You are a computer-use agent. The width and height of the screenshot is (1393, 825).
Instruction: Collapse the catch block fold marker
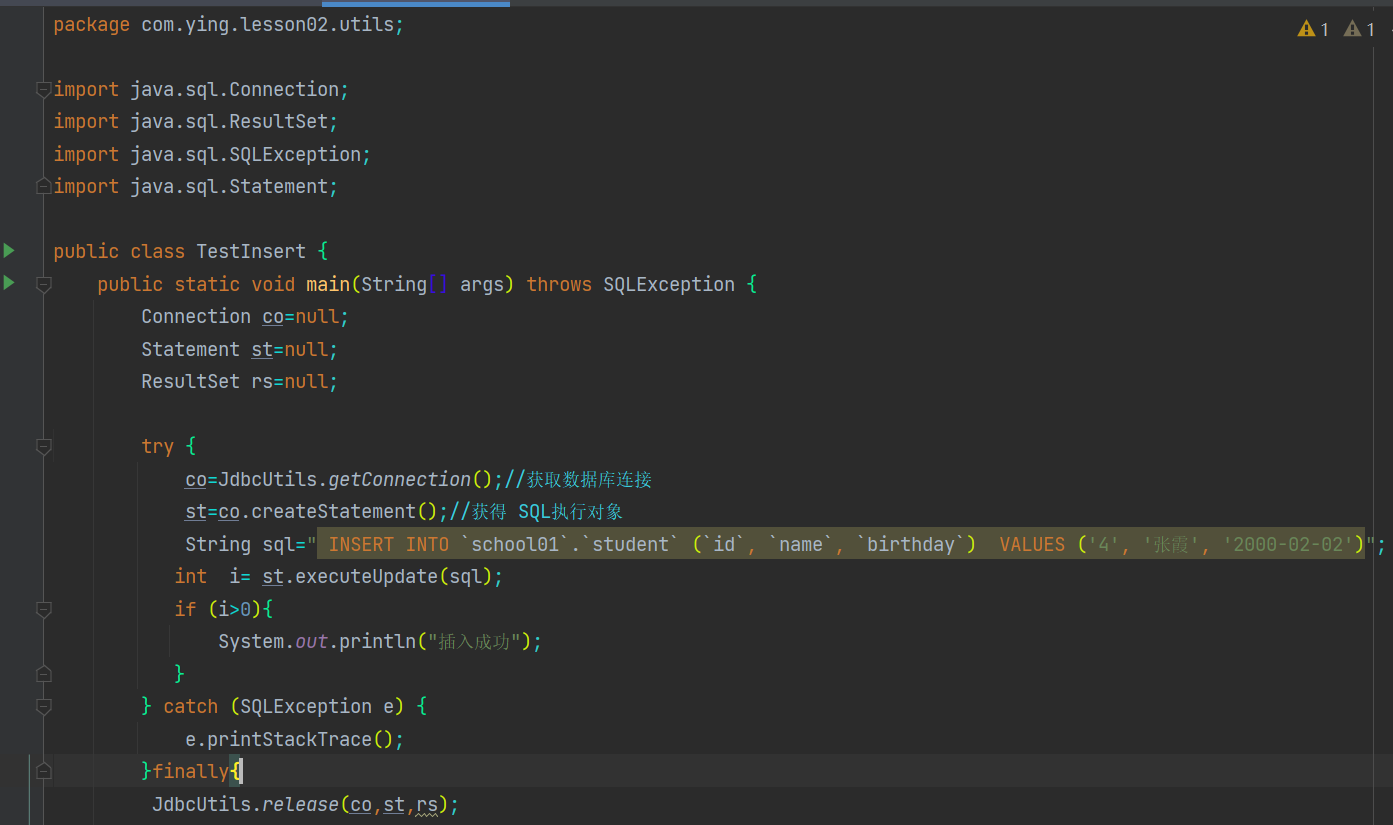pos(43,706)
